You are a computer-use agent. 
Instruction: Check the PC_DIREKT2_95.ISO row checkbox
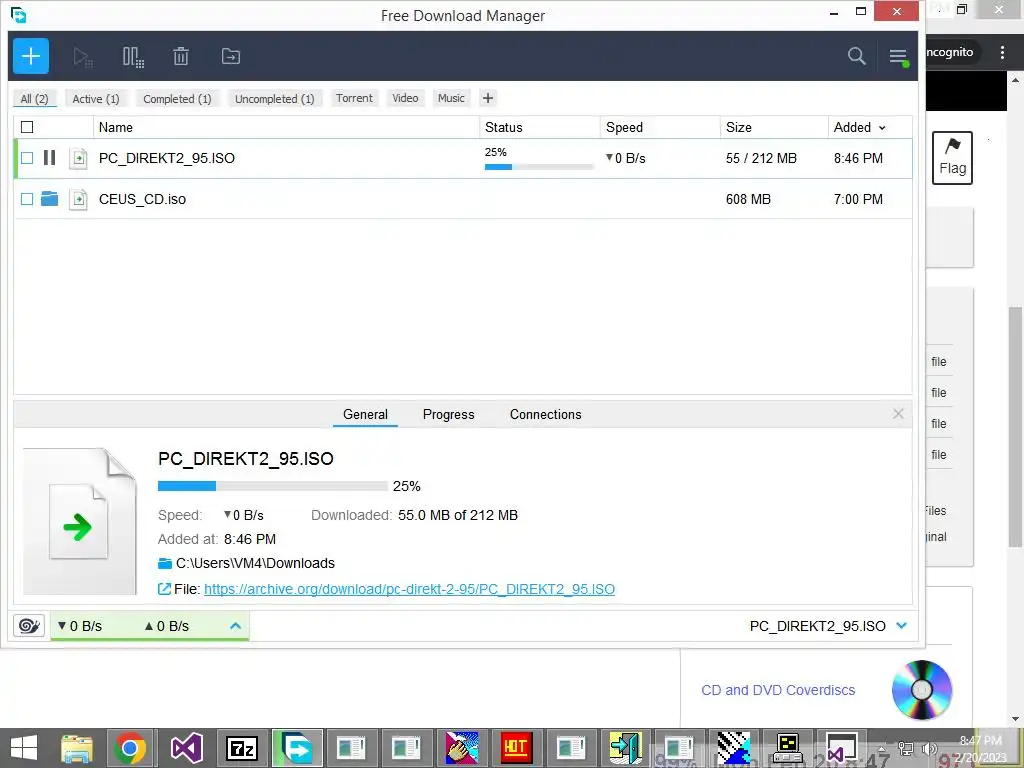coord(27,157)
